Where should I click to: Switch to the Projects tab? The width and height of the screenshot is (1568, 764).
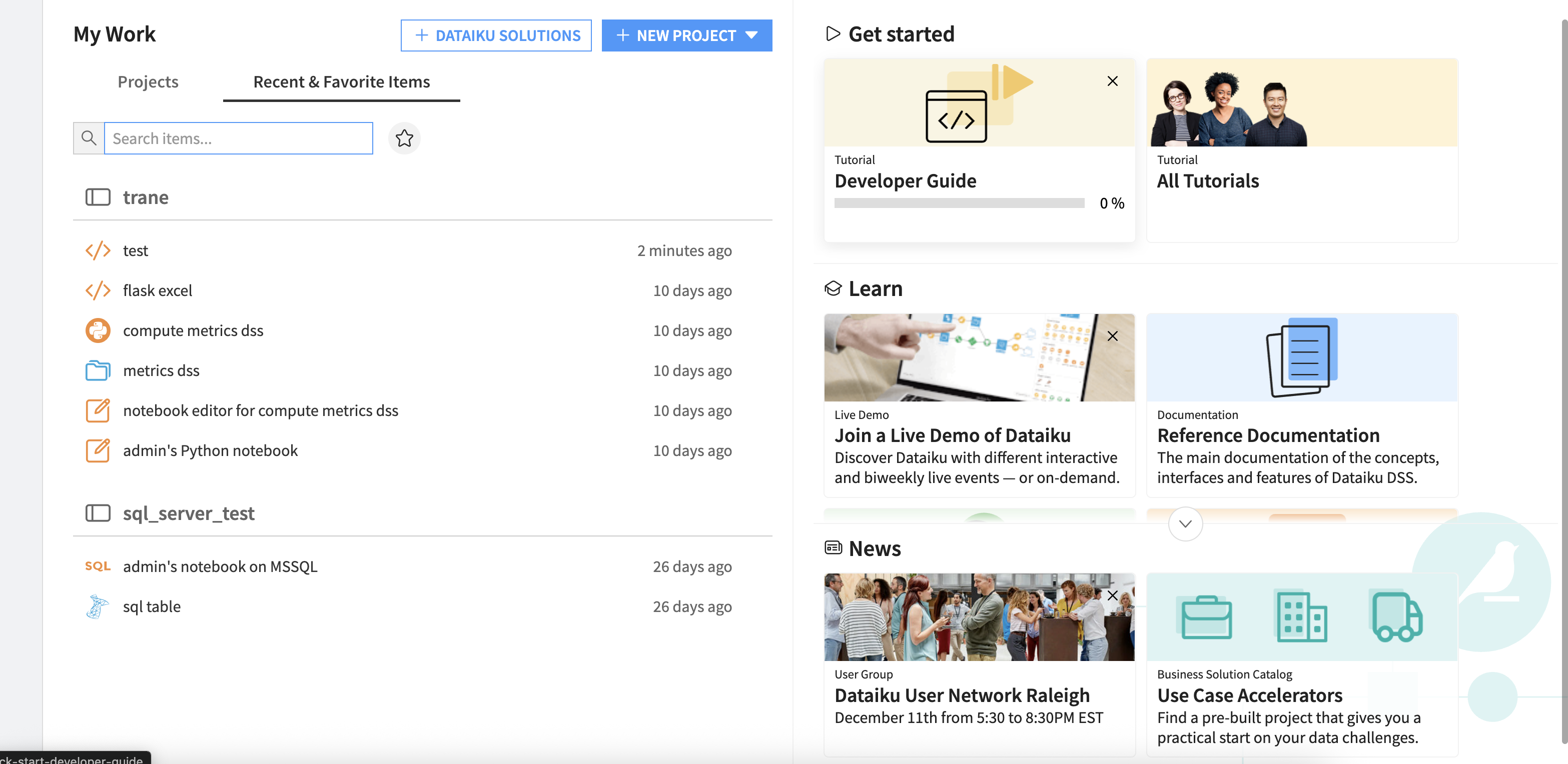tap(148, 81)
